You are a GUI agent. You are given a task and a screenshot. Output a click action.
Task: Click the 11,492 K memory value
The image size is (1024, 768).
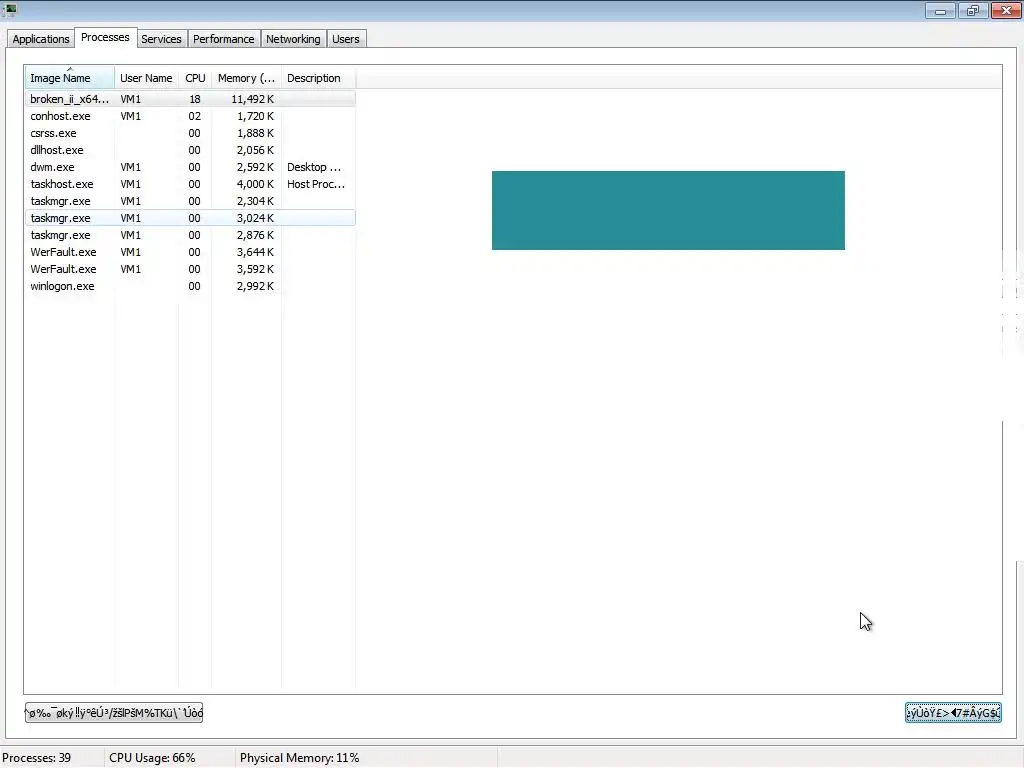coord(252,99)
